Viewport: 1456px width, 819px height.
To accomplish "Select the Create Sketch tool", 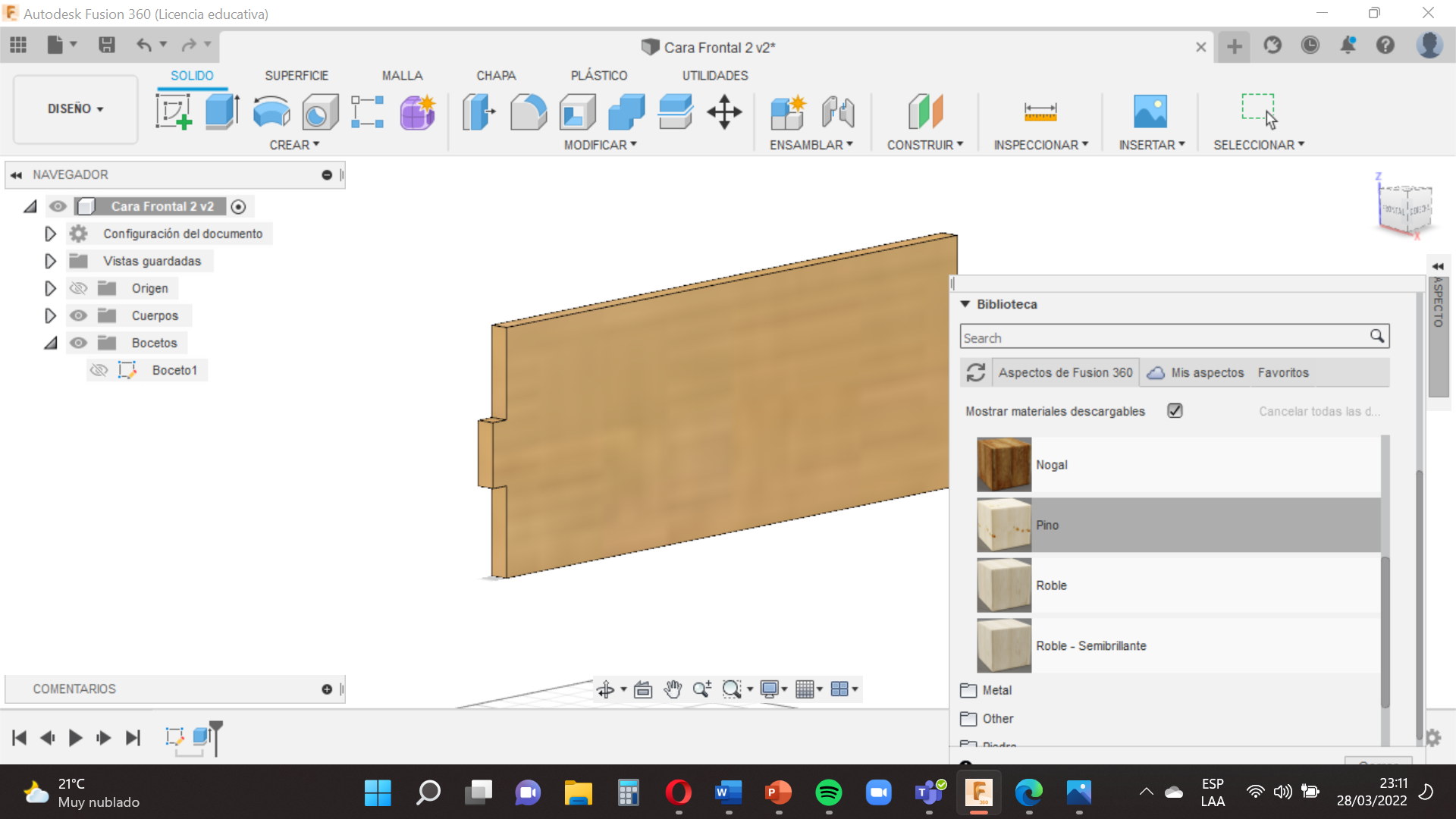I will pyautogui.click(x=174, y=111).
